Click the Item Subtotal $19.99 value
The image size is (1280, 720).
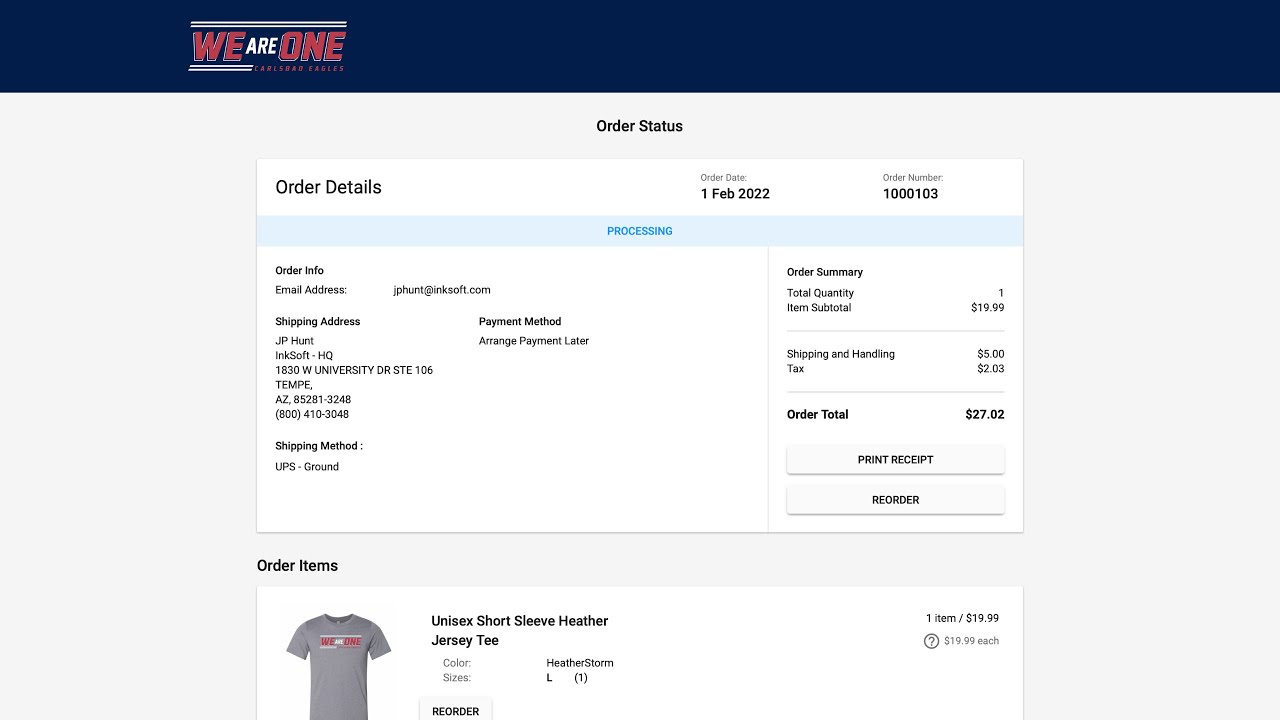coord(988,308)
